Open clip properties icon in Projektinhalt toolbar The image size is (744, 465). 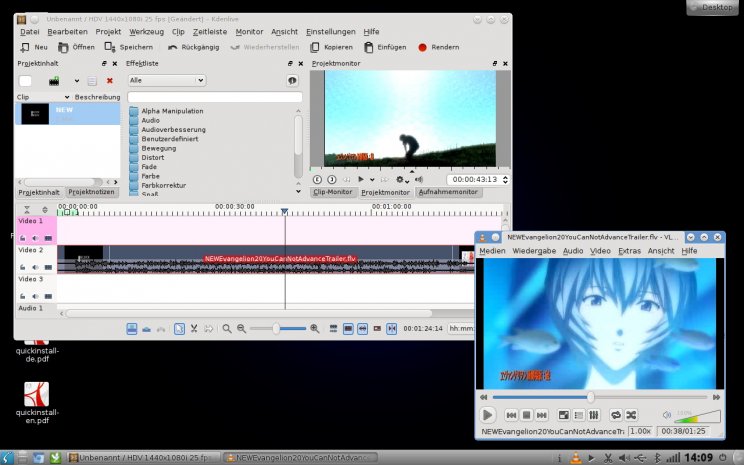92,81
